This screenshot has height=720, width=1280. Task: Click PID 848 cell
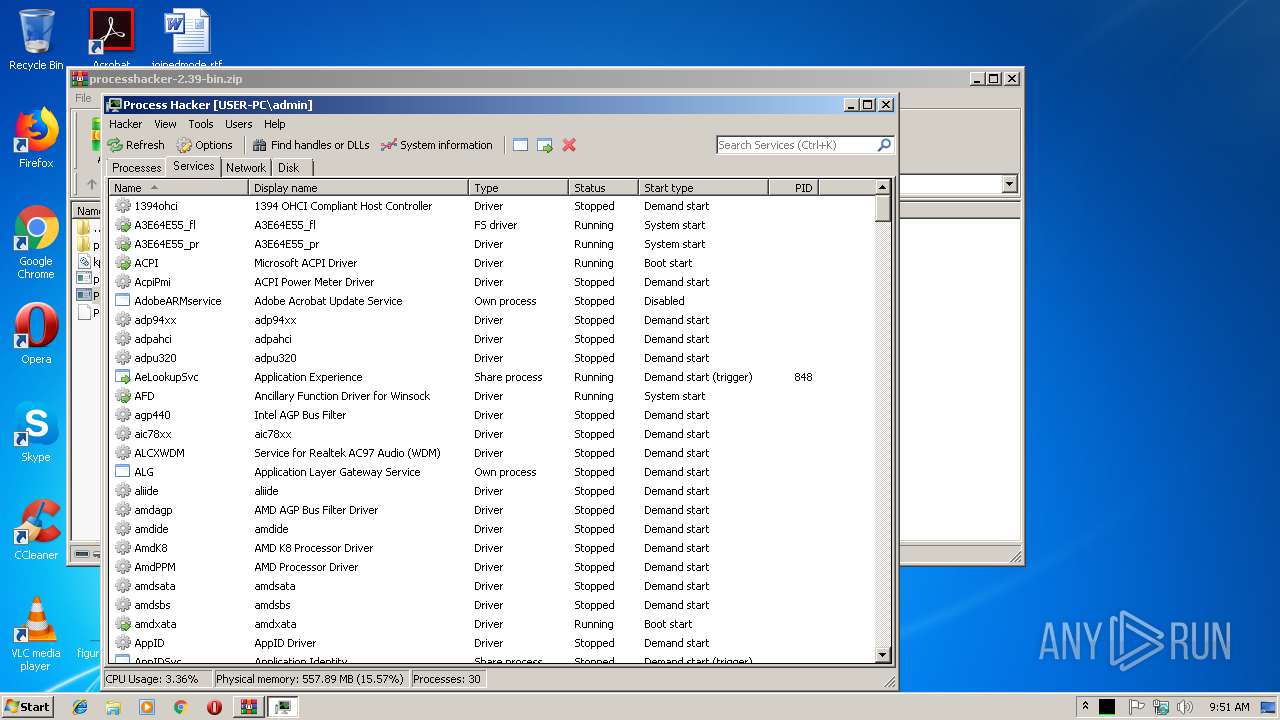point(803,377)
